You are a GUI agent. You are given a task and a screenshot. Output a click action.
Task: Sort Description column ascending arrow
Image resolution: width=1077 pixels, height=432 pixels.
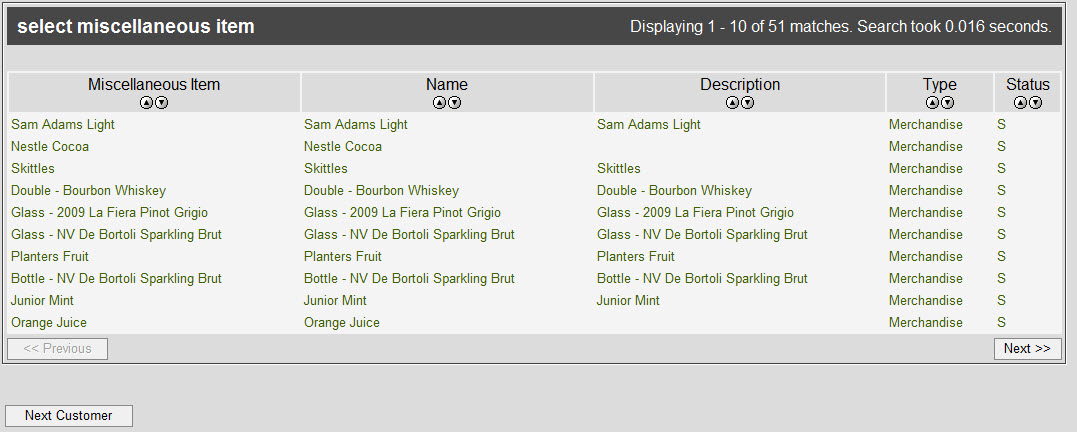coord(732,103)
